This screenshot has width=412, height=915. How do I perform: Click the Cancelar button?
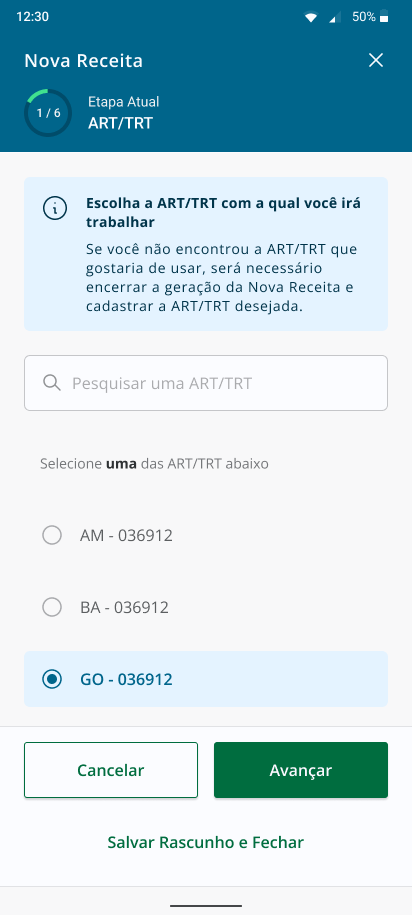[111, 770]
